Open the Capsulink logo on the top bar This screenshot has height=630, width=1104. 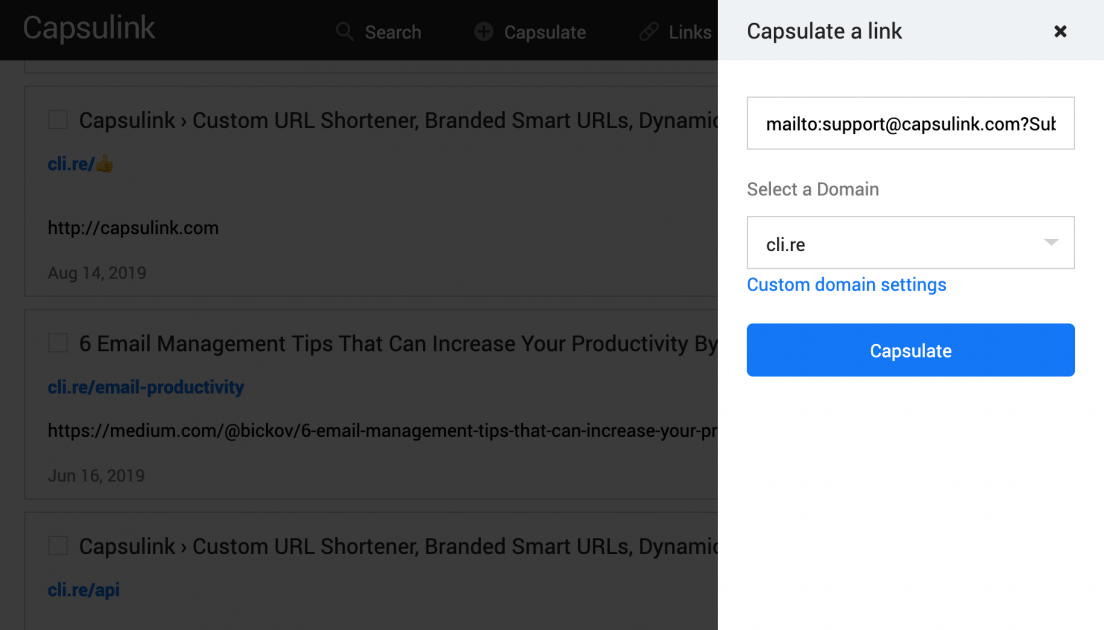tap(88, 28)
